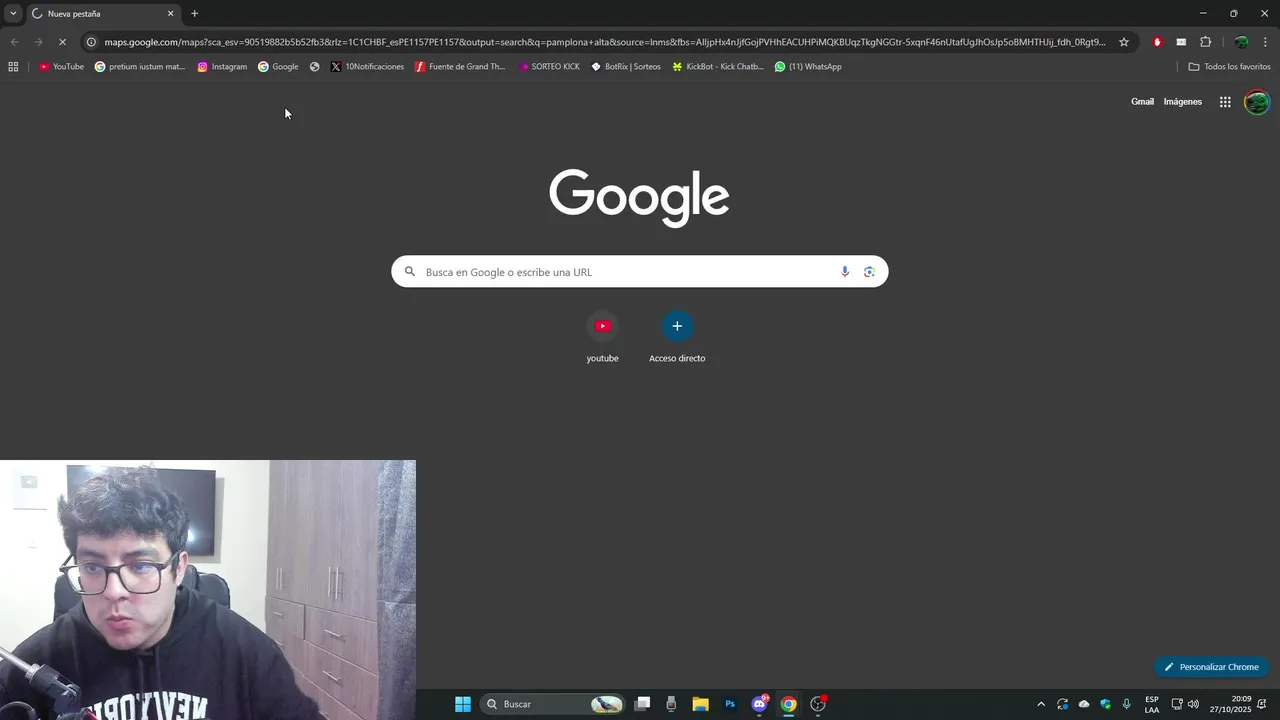Click the browser forward arrow

click(x=38, y=42)
